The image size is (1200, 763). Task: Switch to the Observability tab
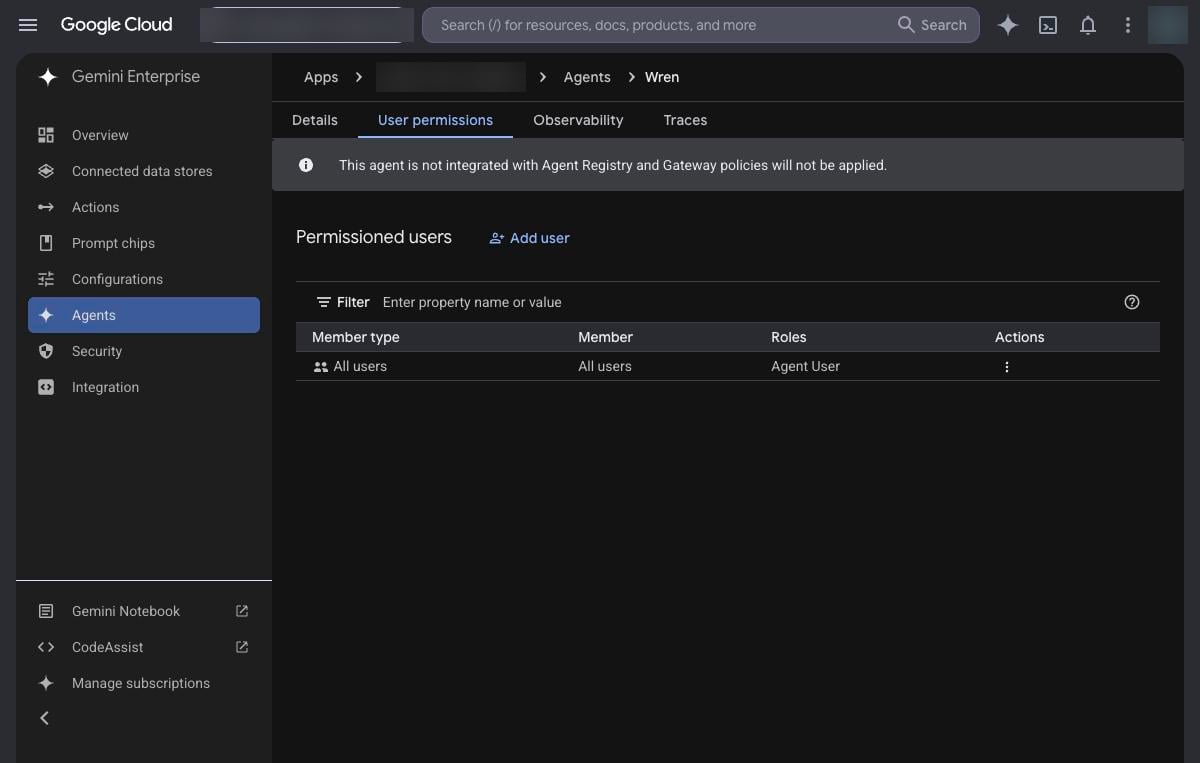coord(578,120)
